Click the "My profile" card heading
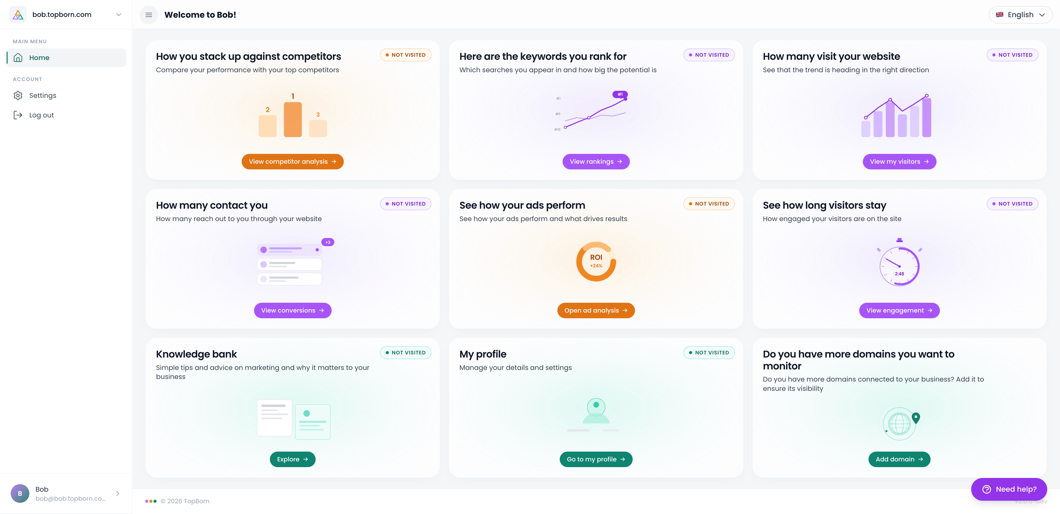 pyautogui.click(x=483, y=354)
